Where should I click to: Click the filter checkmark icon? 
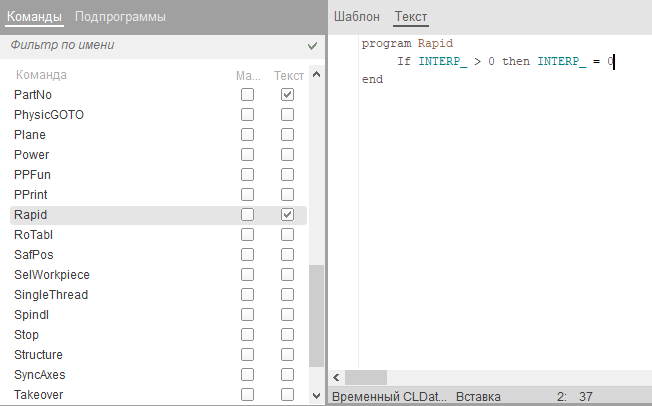tap(313, 46)
